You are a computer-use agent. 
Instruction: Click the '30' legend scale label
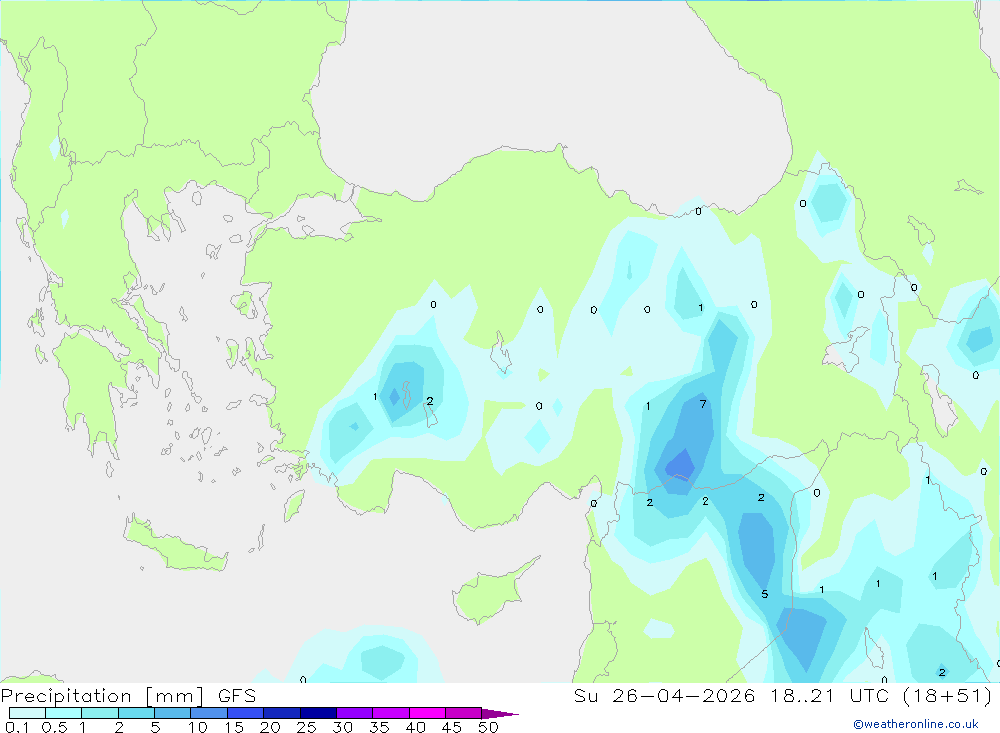(342, 727)
